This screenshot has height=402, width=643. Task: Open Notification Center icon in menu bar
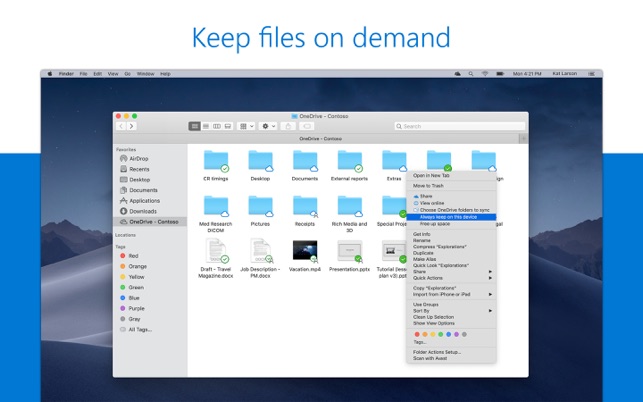[x=591, y=74]
